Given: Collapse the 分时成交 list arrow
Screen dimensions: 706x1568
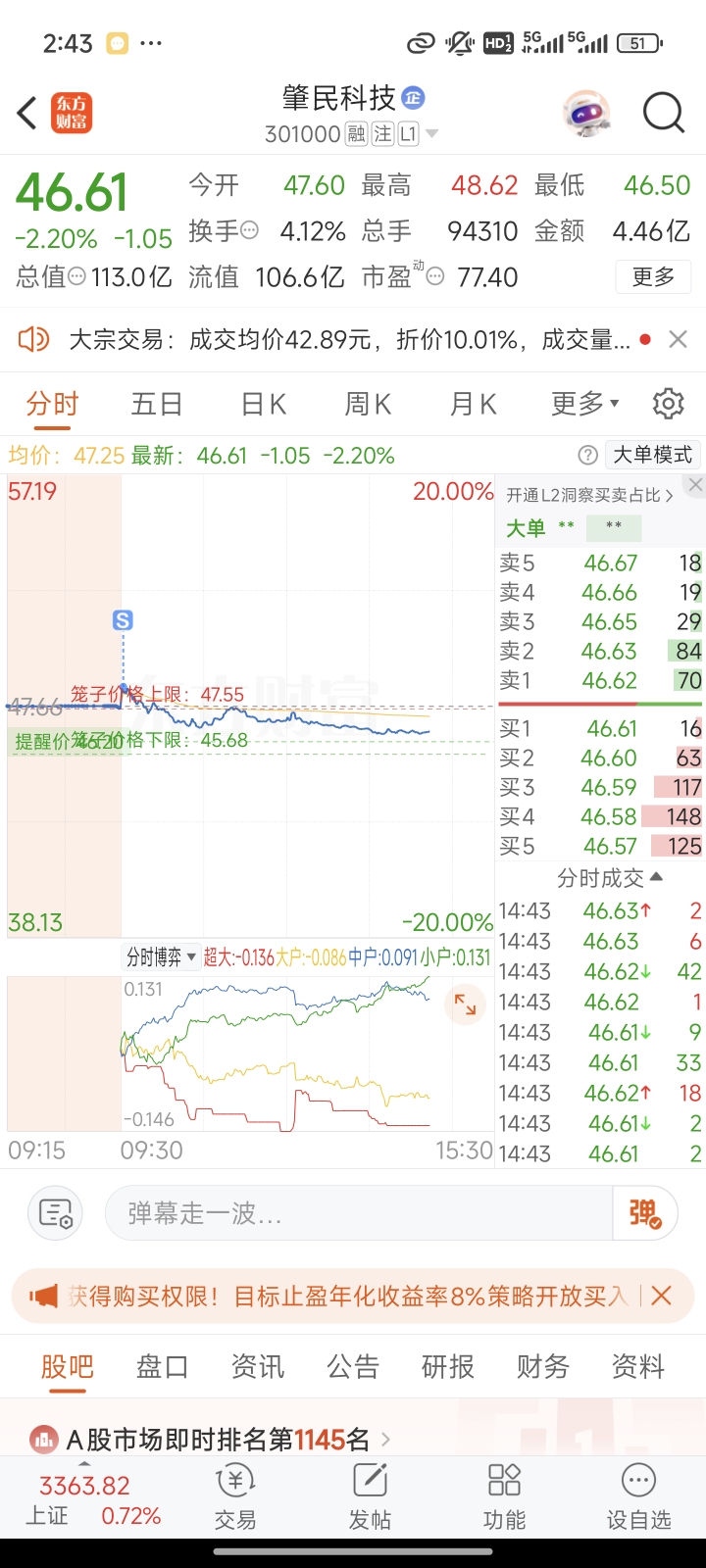Looking at the screenshot, I should coord(656,877).
